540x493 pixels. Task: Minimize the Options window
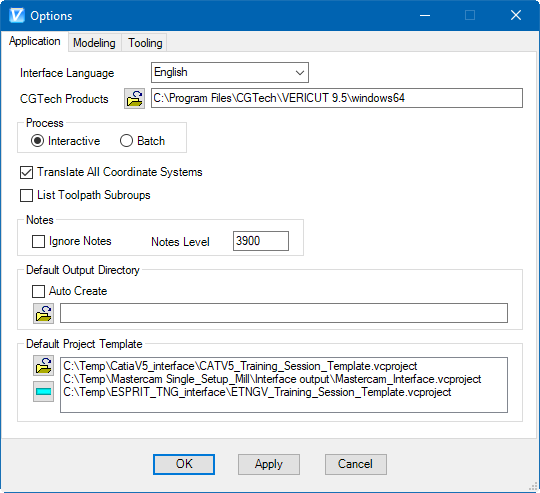[x=425, y=15]
